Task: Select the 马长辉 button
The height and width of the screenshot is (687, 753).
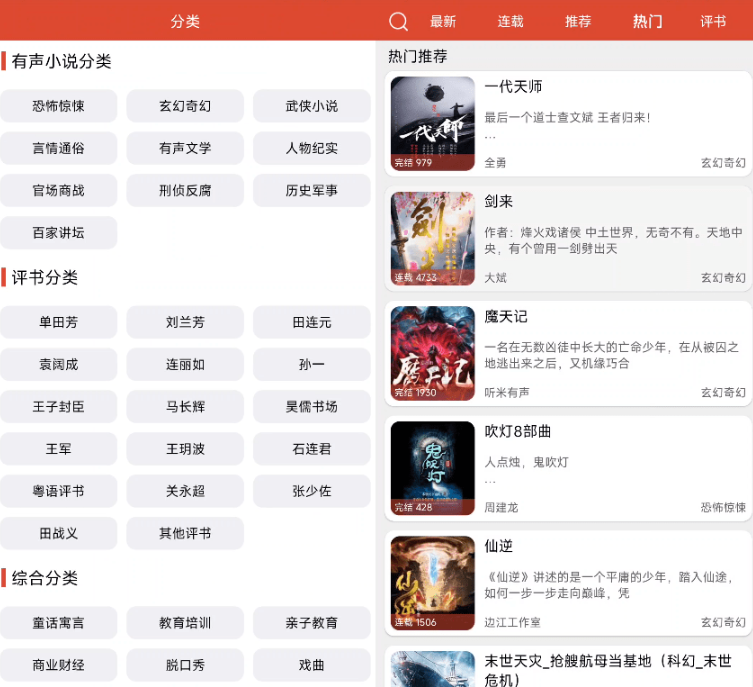Action: pos(185,407)
